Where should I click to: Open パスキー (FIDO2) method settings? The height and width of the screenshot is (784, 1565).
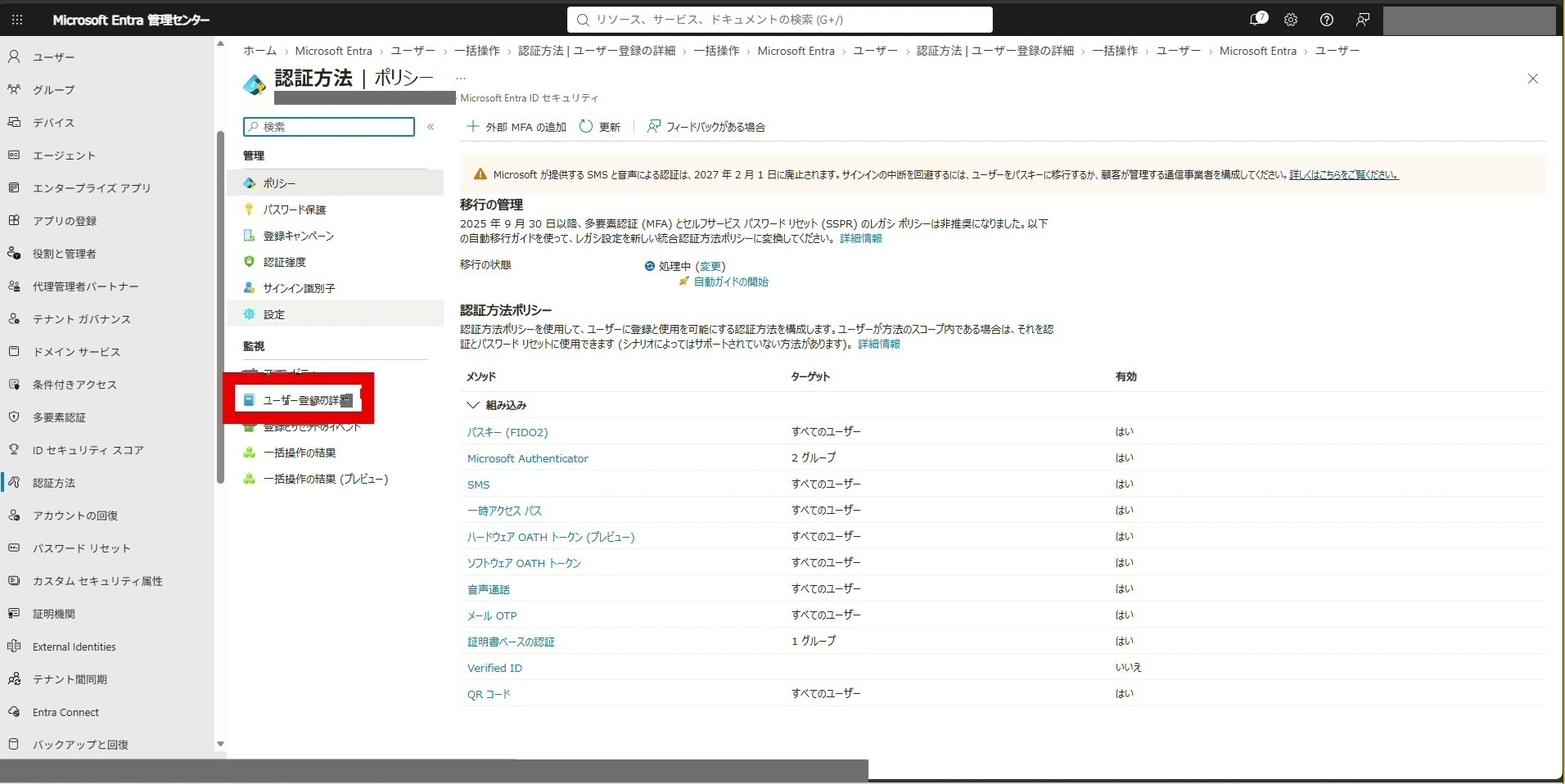(507, 432)
